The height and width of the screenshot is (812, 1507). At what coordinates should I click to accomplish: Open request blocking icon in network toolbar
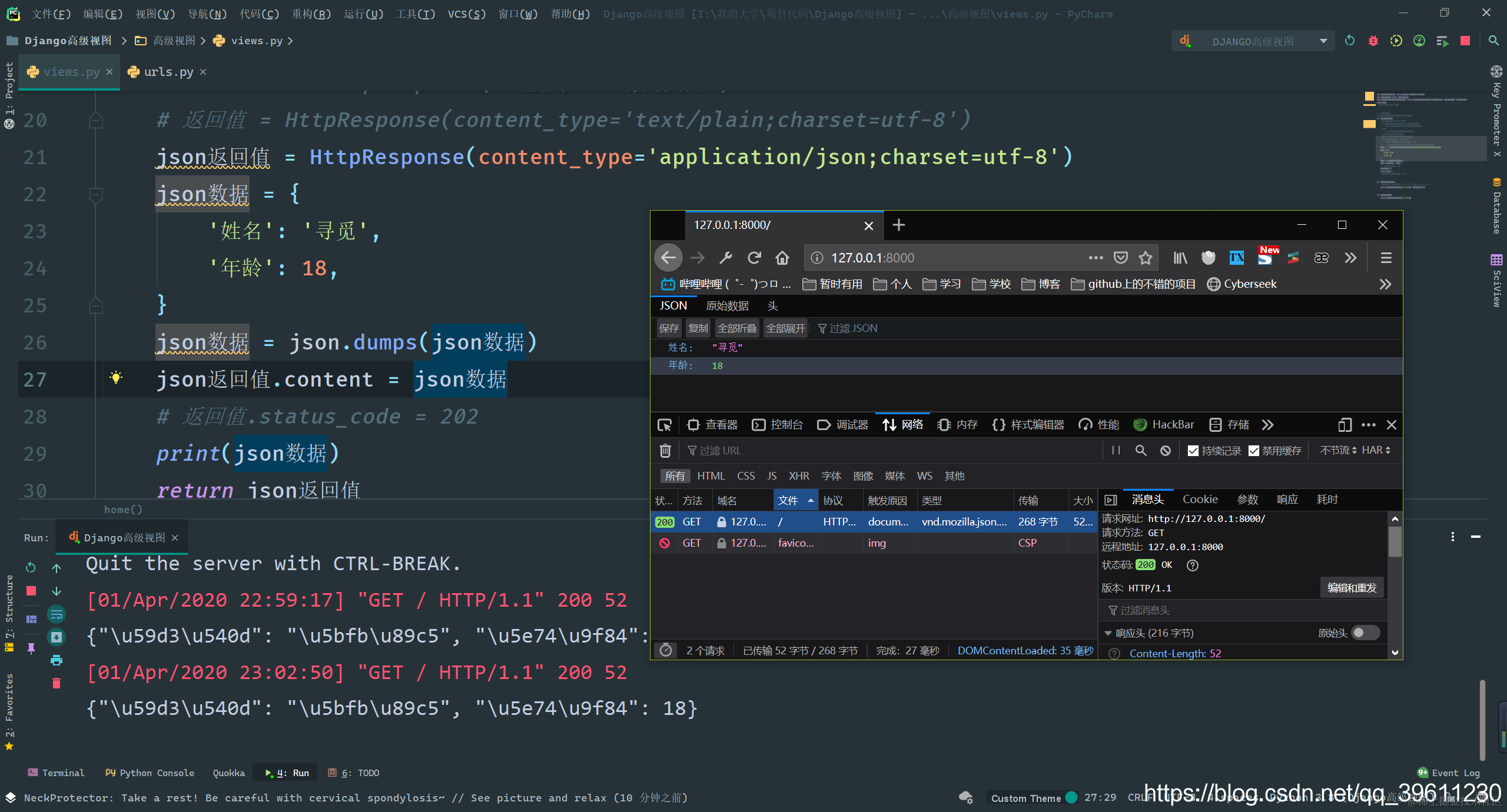[1166, 451]
